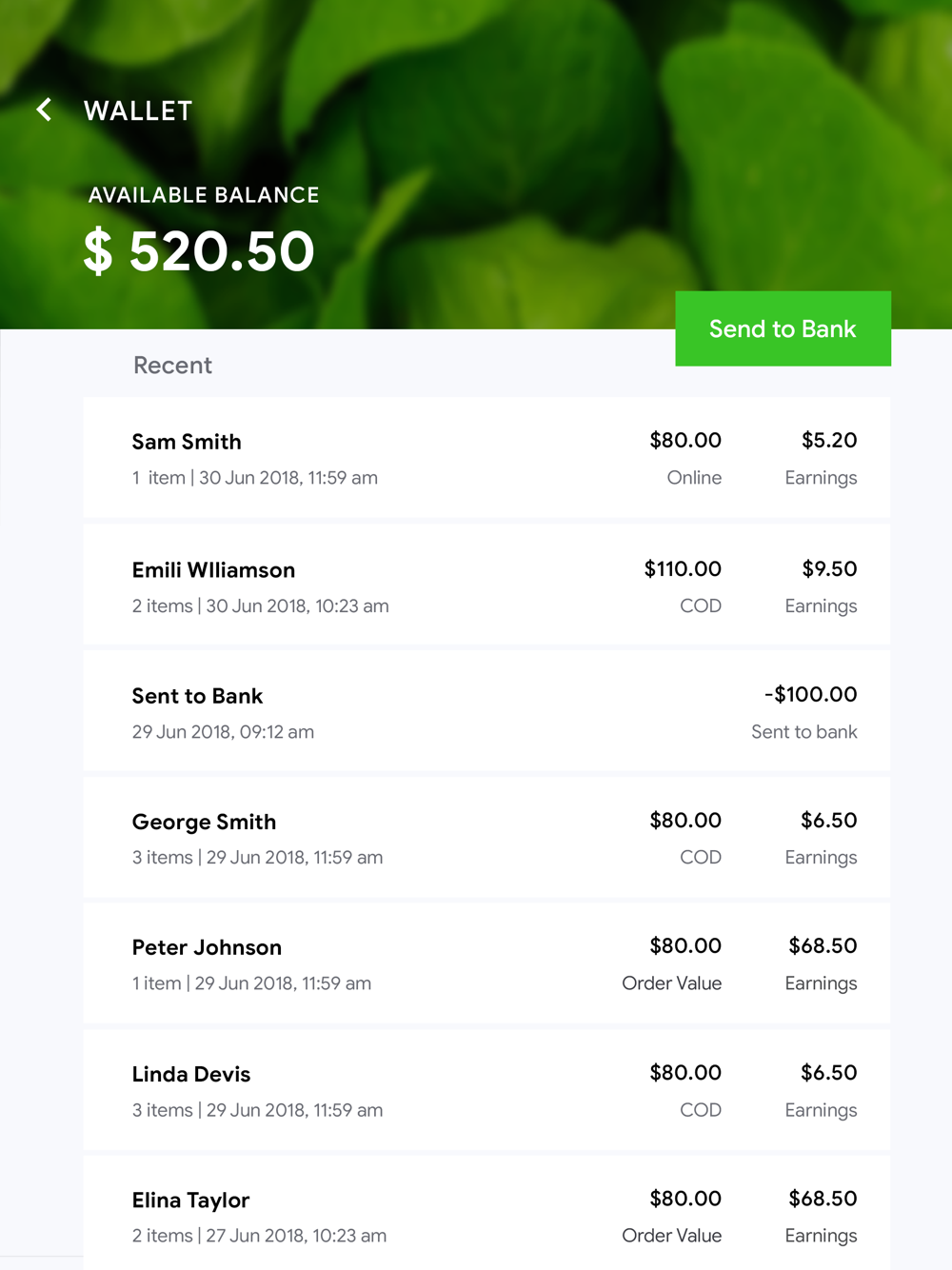952x1270 pixels.
Task: Tap the $520.50 available balance amount
Action: pyautogui.click(x=199, y=251)
